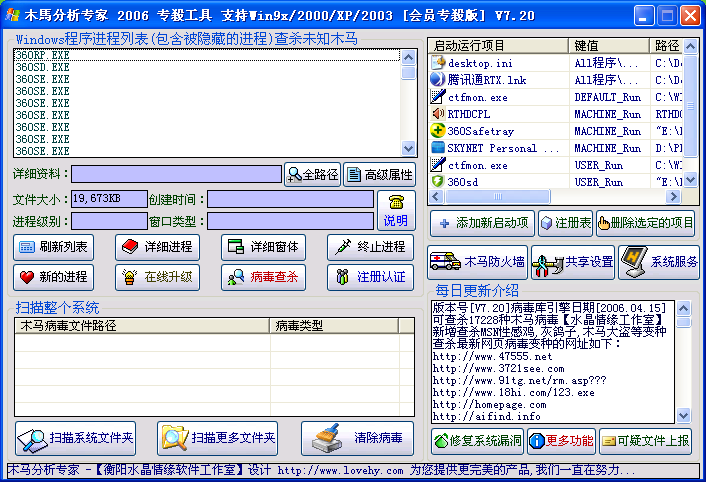The width and height of the screenshot is (706, 482).
Task: Click title bar app icon
Action: tap(13, 15)
